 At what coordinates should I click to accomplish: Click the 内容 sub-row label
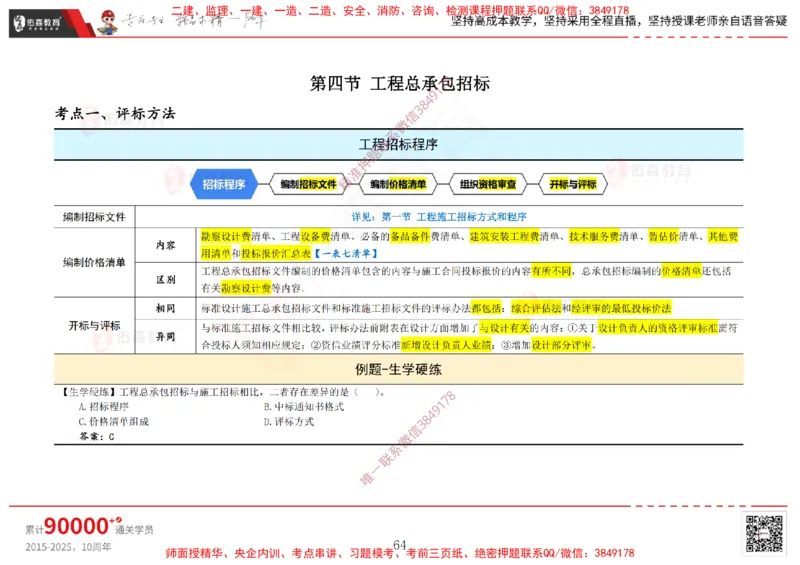pos(166,245)
